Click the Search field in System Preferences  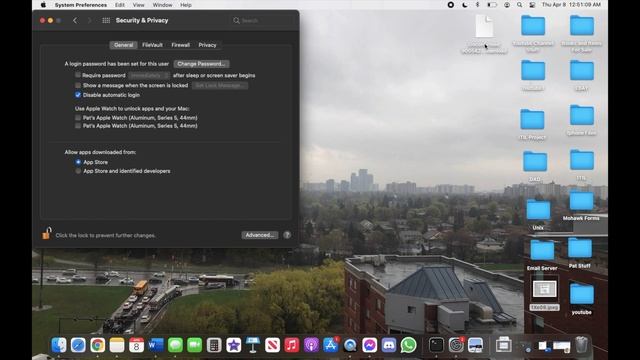coord(262,20)
